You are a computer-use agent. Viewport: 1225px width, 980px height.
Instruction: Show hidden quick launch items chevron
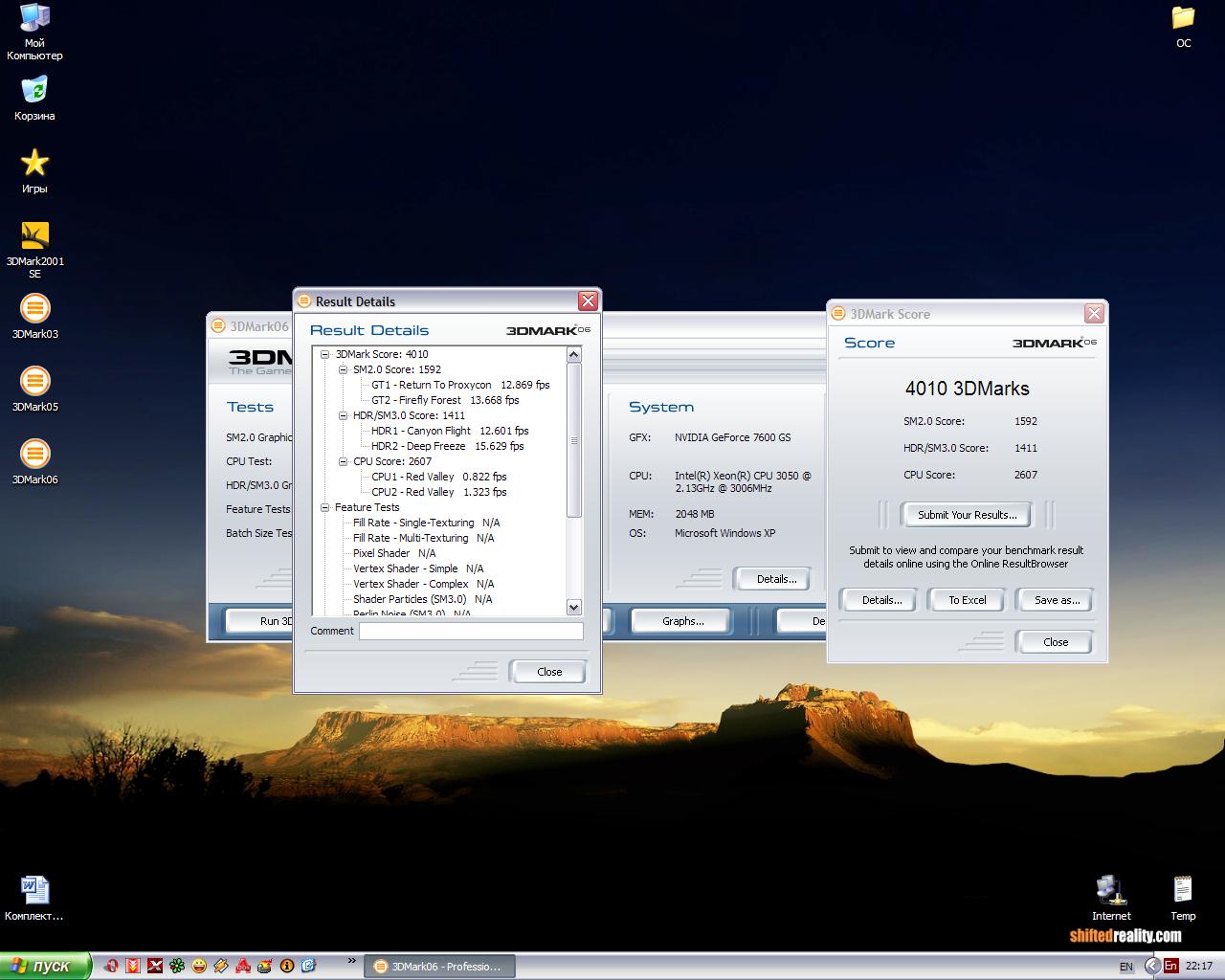352,961
